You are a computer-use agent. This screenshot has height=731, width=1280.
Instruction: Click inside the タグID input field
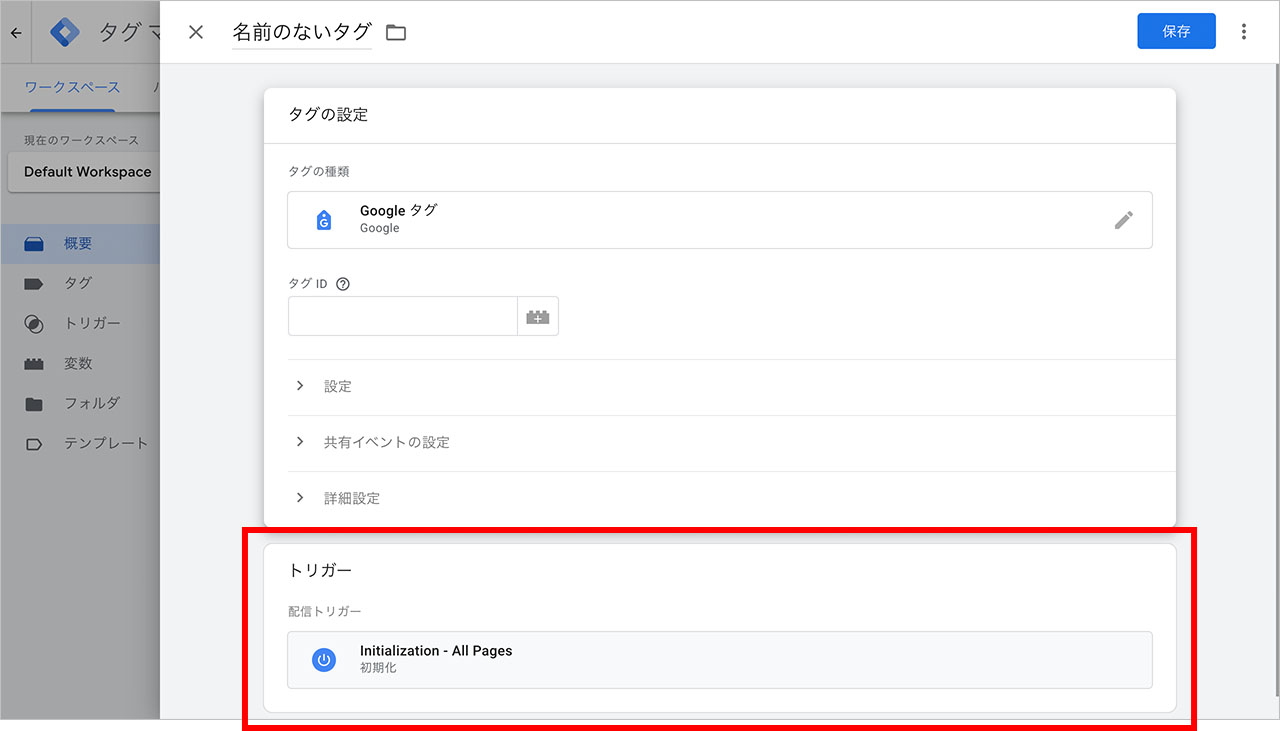[400, 315]
